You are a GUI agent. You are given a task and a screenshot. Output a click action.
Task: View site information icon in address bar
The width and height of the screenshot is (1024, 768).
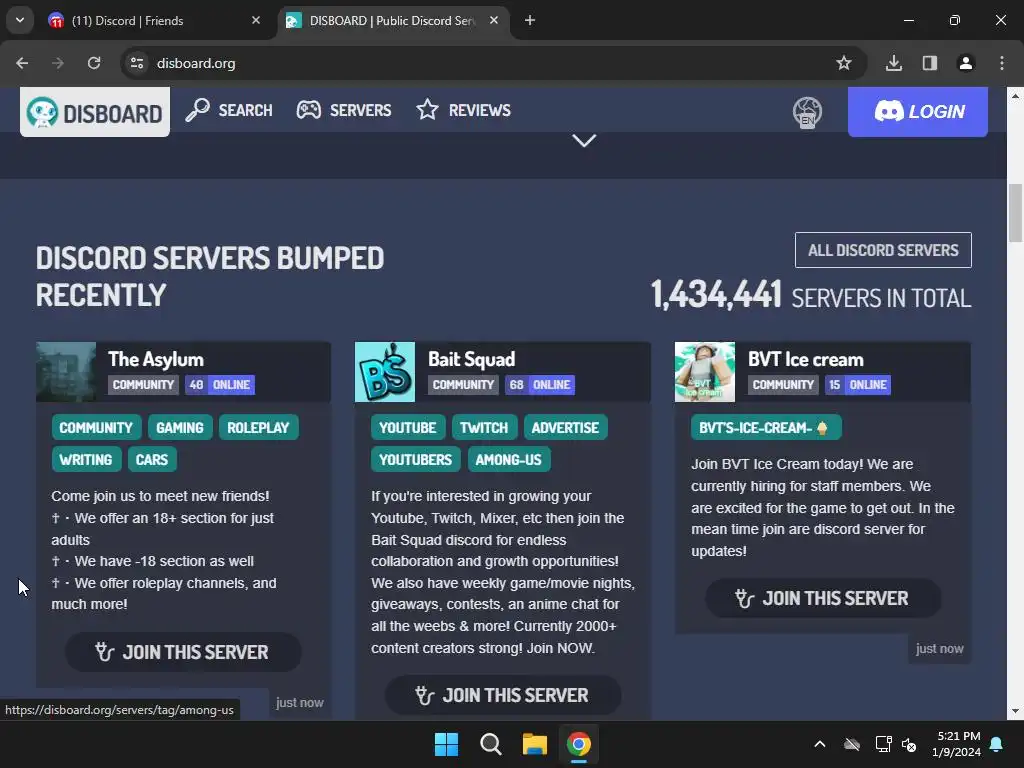(x=137, y=63)
